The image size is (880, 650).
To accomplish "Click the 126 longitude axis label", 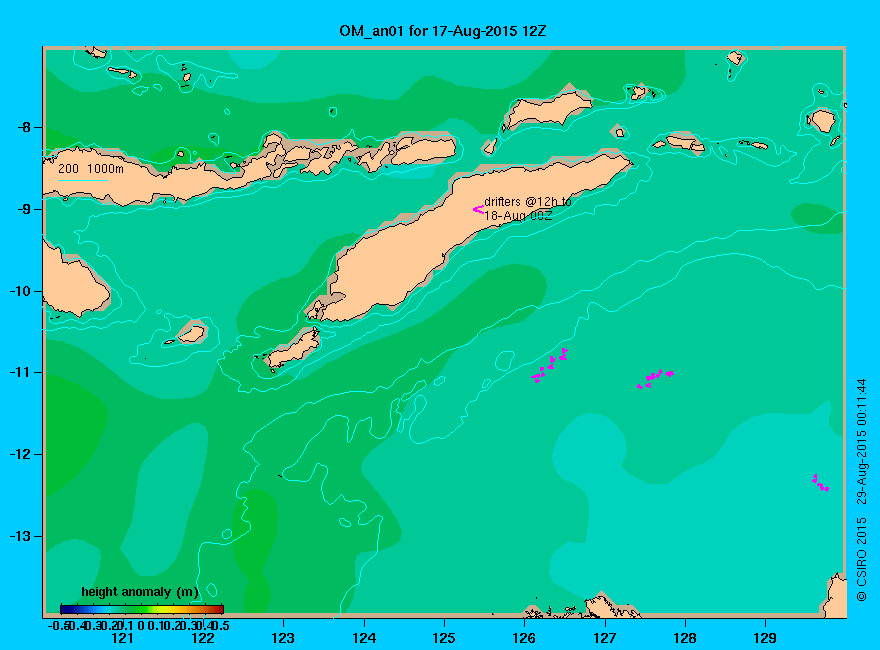I will pyautogui.click(x=524, y=638).
